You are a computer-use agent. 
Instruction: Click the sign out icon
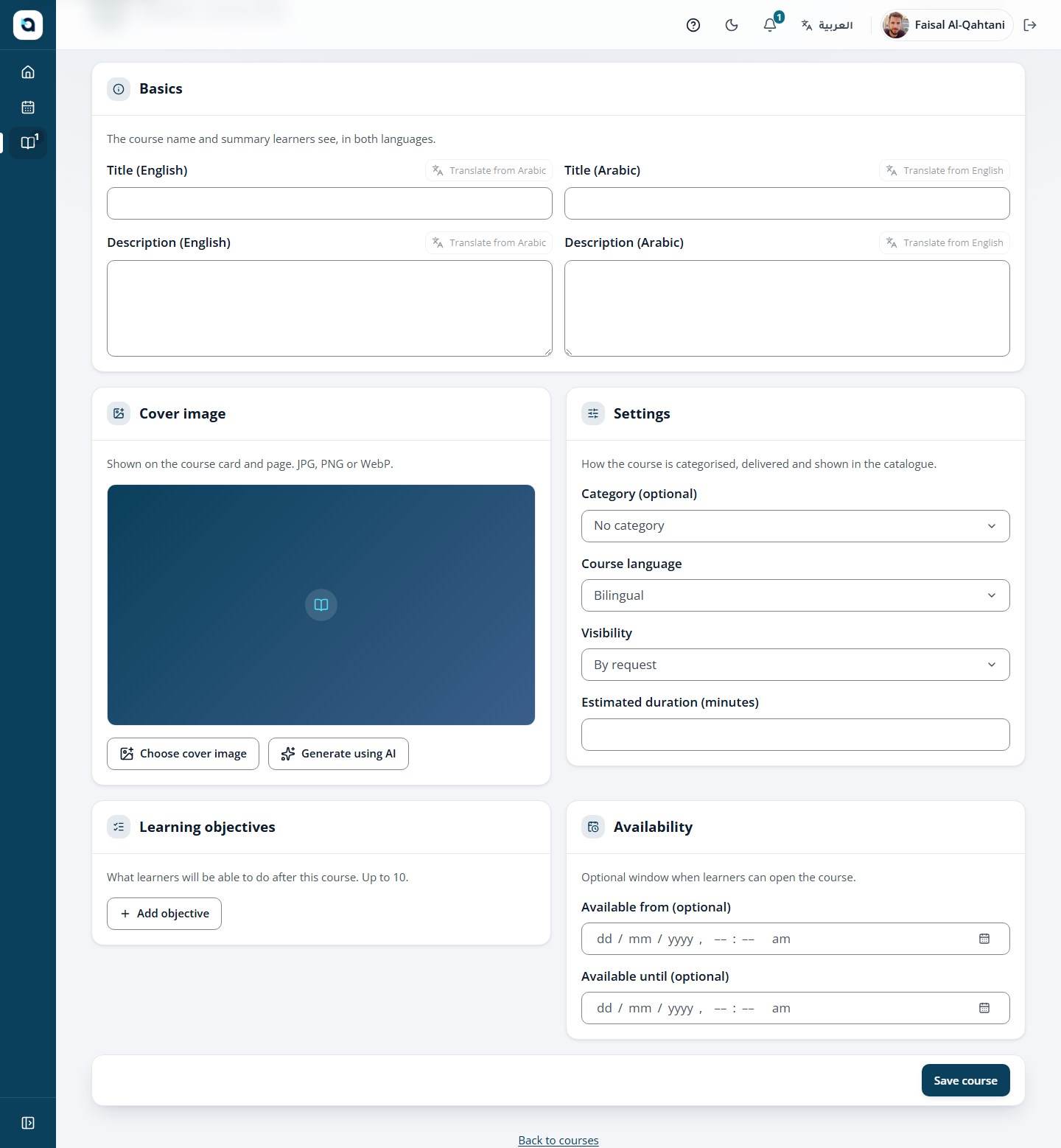point(1030,25)
